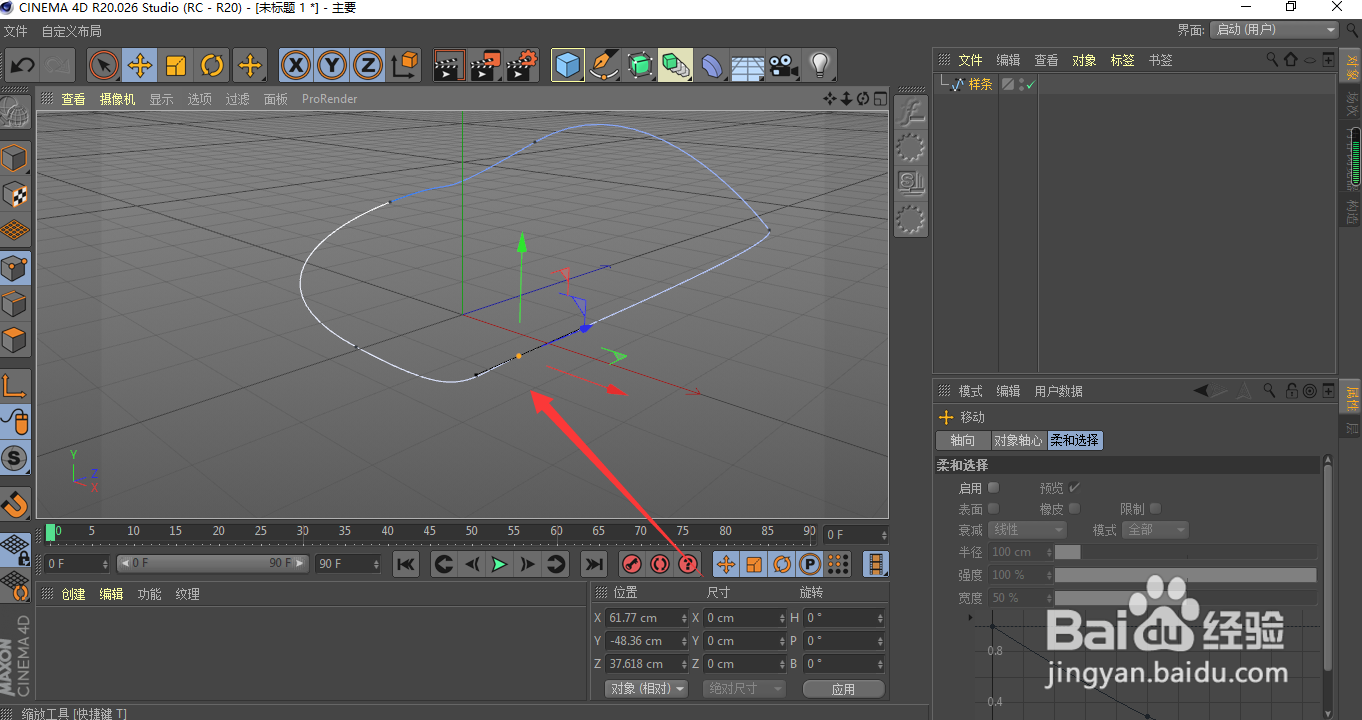Open the Subdivision Surface generators

(x=640, y=66)
